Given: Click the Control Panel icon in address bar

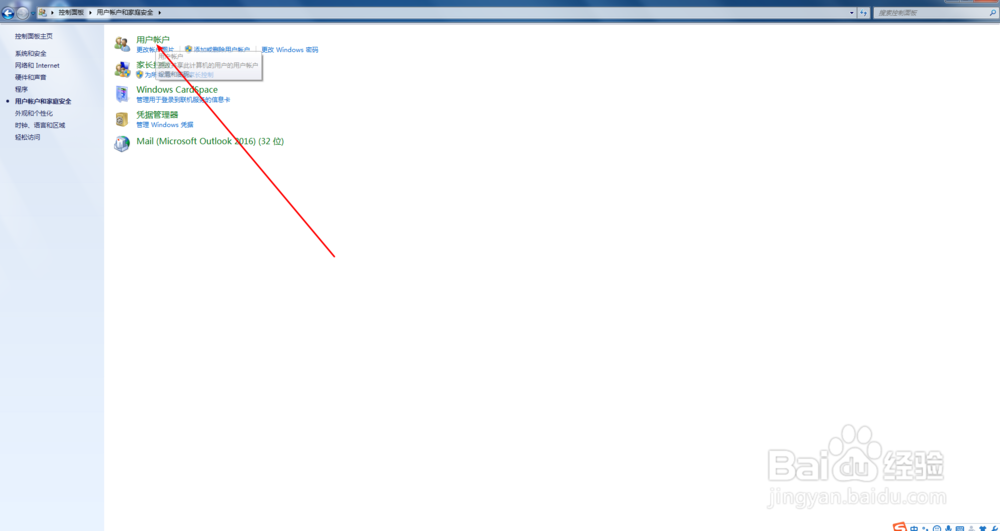Looking at the screenshot, I should [x=42, y=12].
